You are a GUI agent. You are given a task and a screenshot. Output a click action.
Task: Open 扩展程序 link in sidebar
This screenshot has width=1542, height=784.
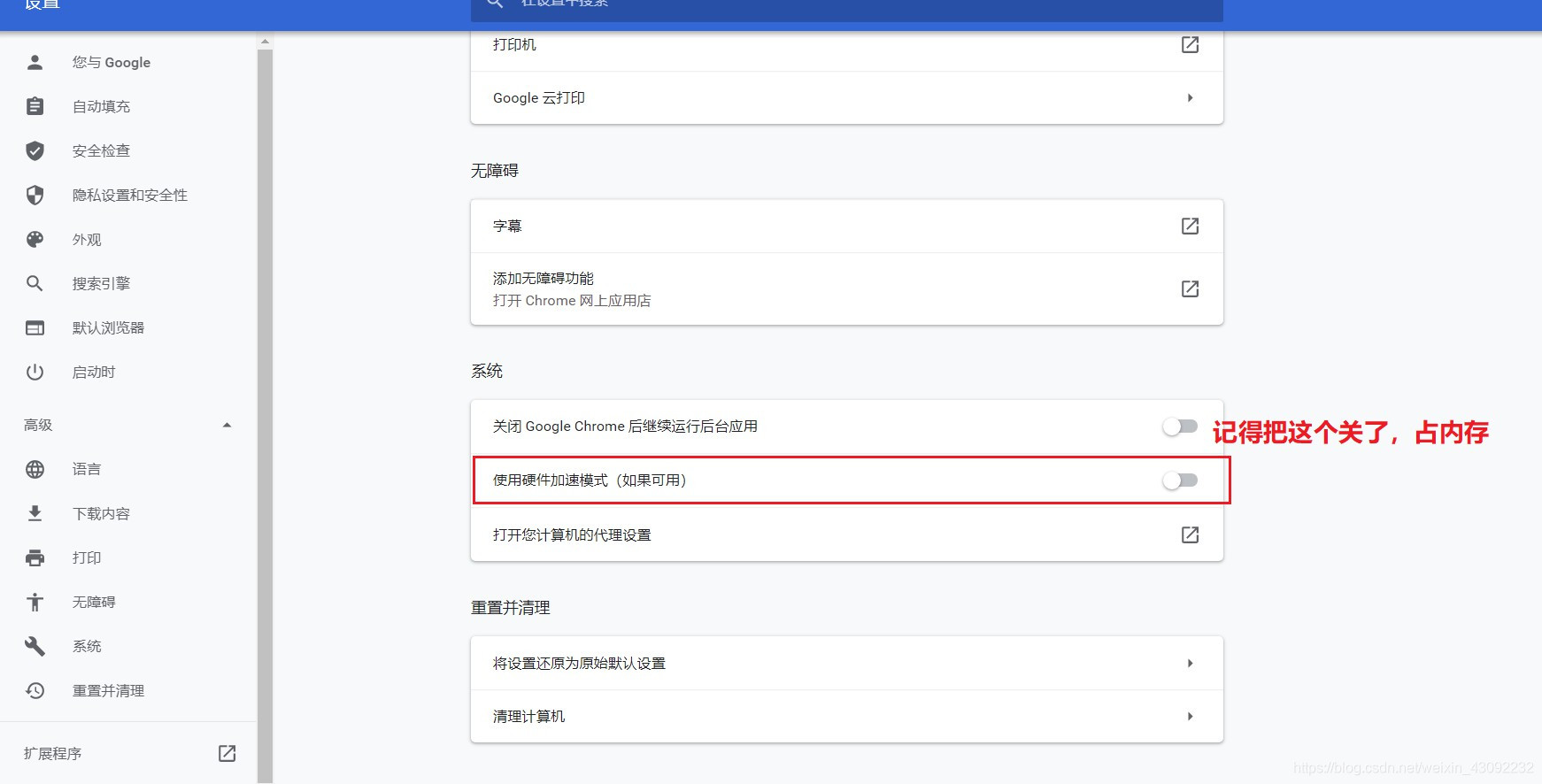tap(52, 753)
